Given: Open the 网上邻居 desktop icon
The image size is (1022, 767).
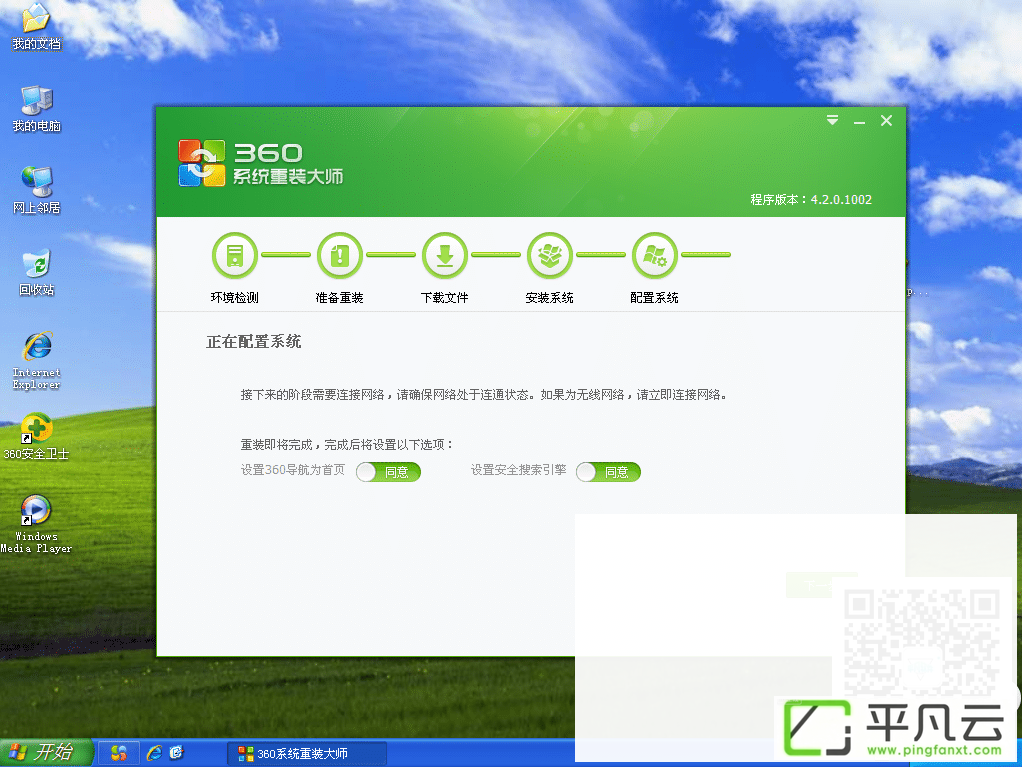Looking at the screenshot, I should (36, 191).
